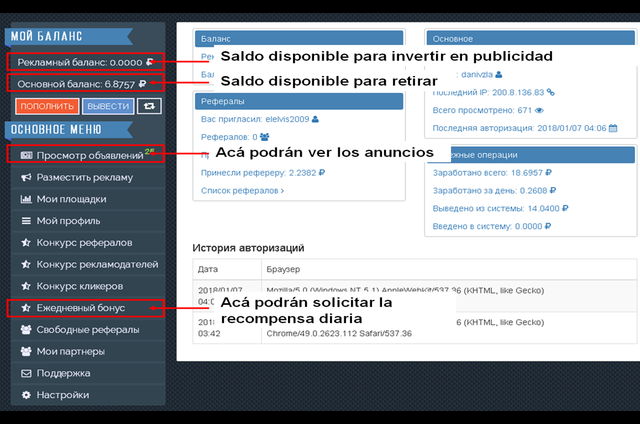Open Мои площадки menu item
Screen dimensions: 640x424
coord(88,199)
